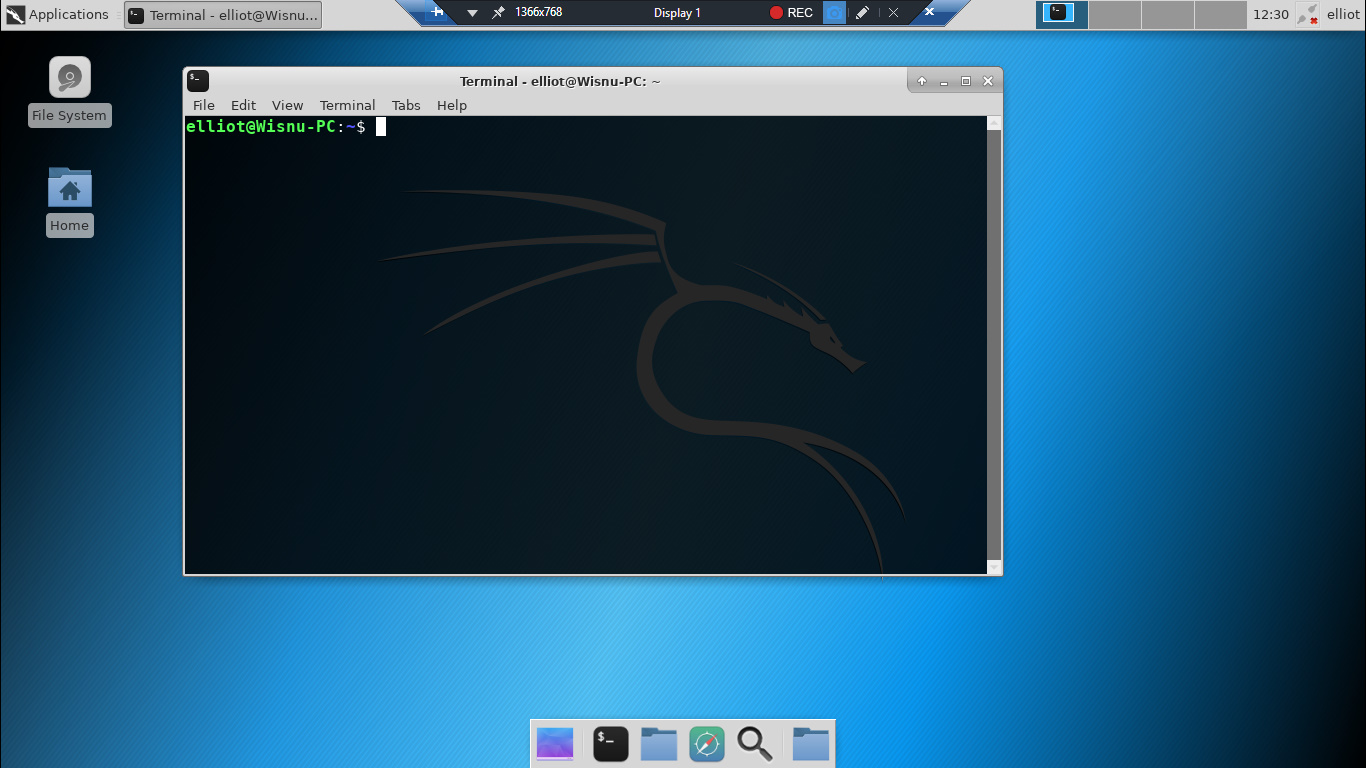The image size is (1366, 768).
Task: Switch to active workspace one in switcher
Action: pyautogui.click(x=1062, y=14)
